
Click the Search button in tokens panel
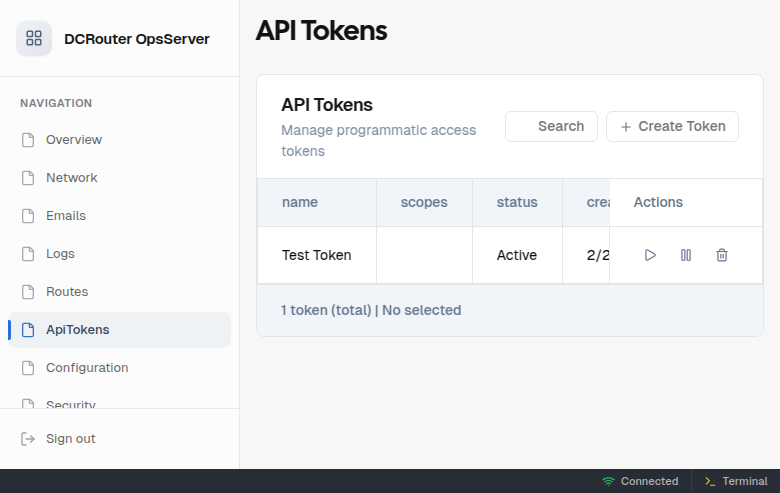pos(551,126)
